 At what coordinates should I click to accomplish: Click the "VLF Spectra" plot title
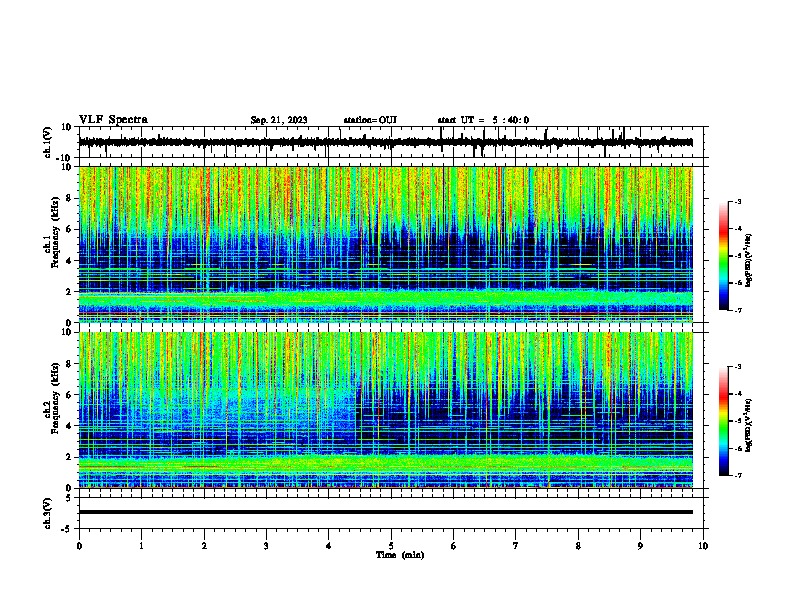point(113,120)
